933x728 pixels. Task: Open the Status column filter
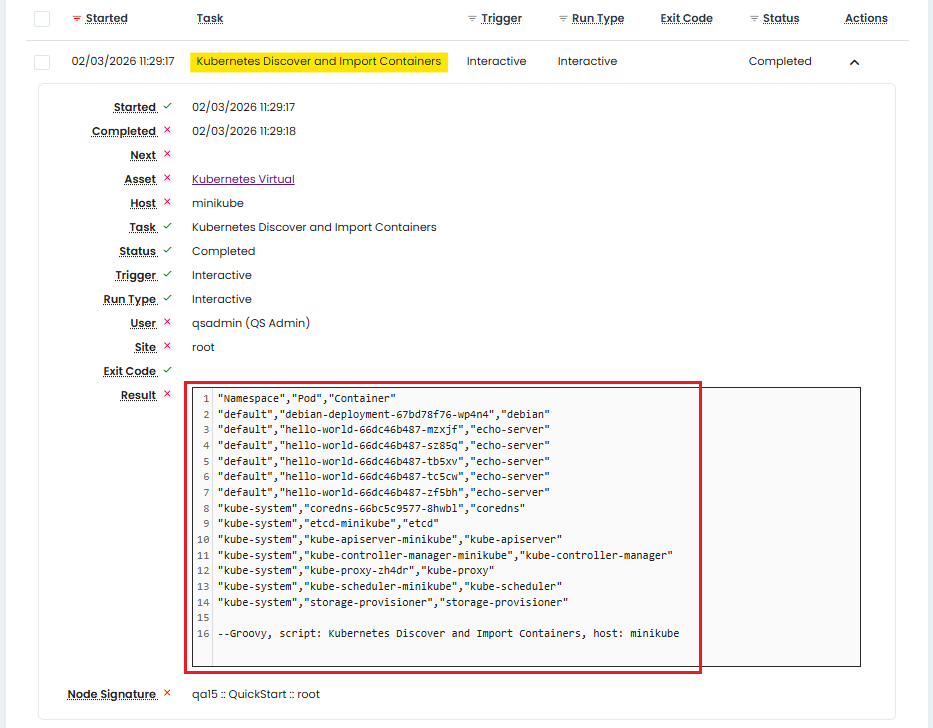(x=754, y=19)
